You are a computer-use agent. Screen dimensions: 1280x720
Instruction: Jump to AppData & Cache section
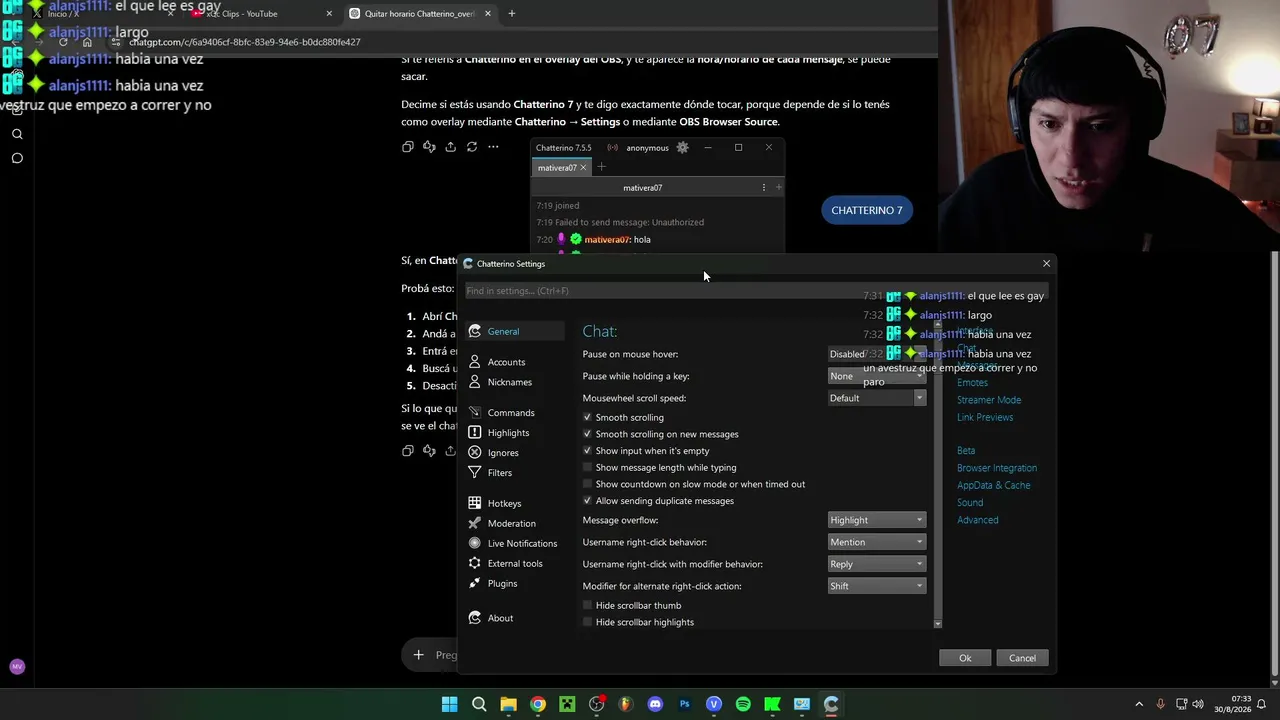[x=994, y=485]
